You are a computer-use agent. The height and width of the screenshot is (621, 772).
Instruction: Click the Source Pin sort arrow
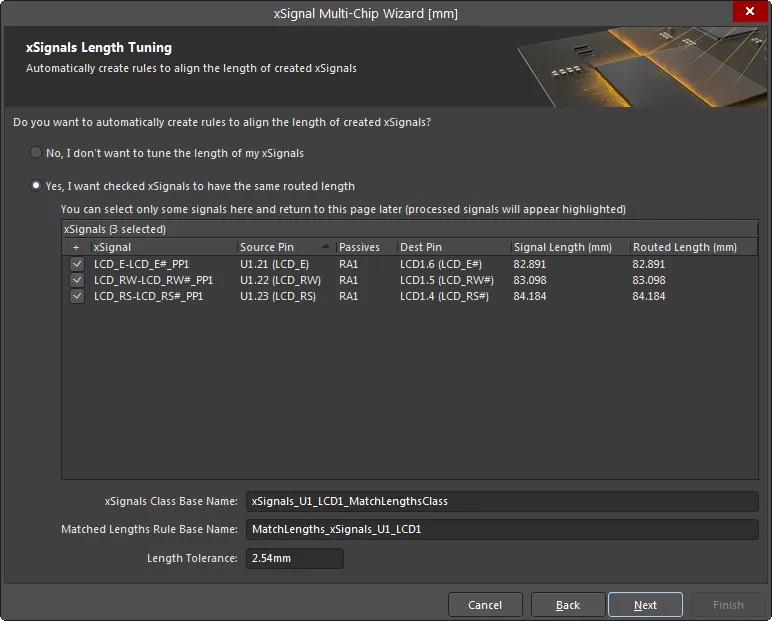click(x=325, y=246)
